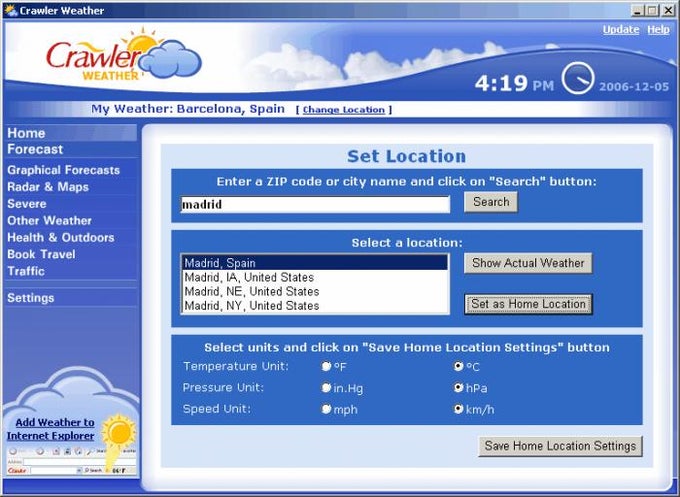Click the sun icon beside Internet Explorer link
The width and height of the screenshot is (680, 497).
tap(118, 432)
